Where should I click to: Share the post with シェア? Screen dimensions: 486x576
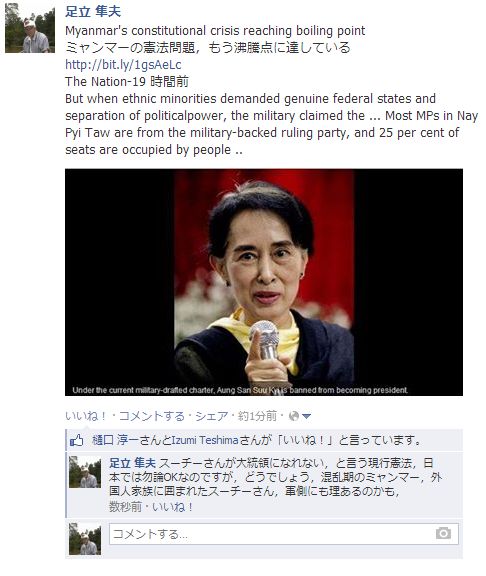click(211, 416)
